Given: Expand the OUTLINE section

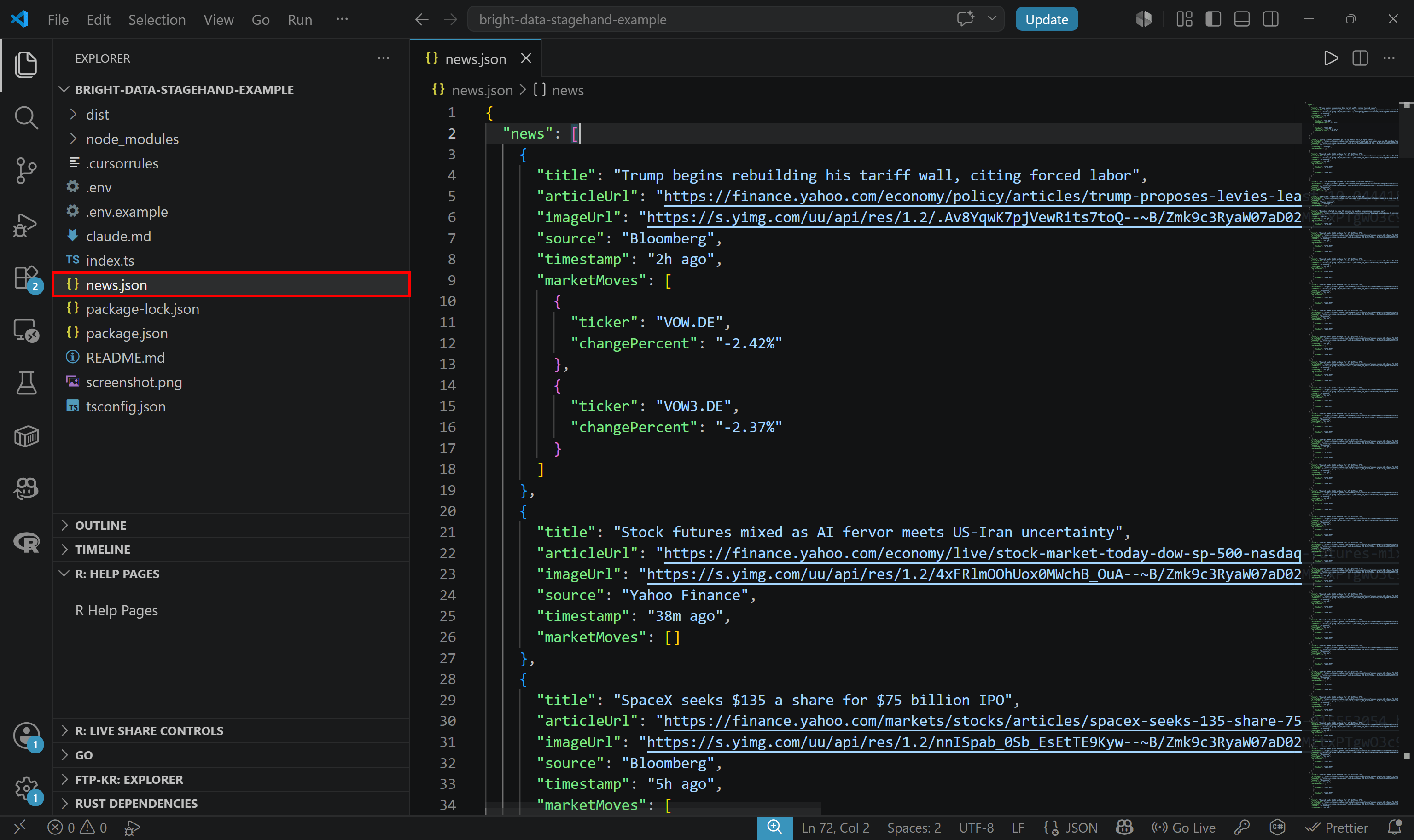Looking at the screenshot, I should pos(231,525).
